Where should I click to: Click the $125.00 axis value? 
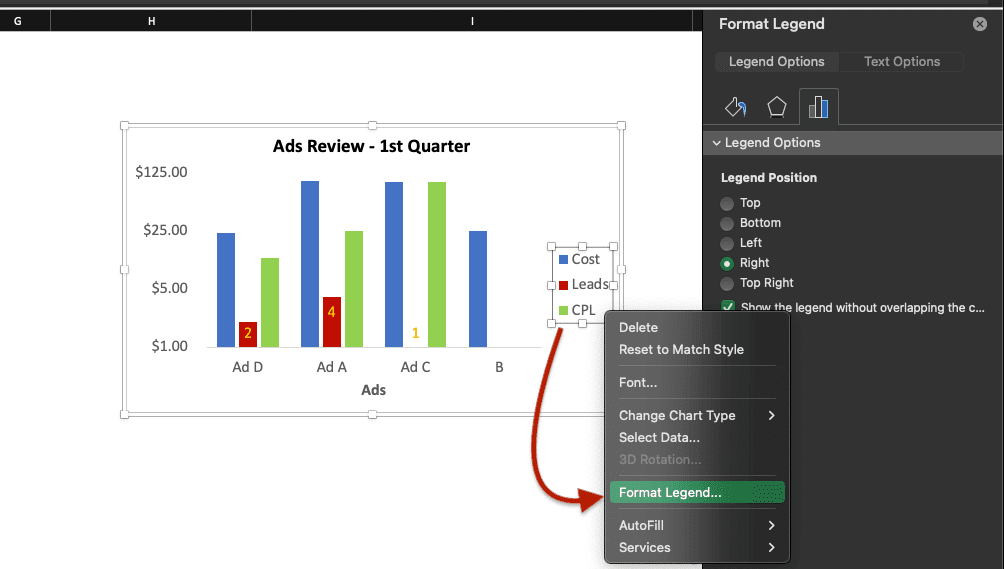[x=161, y=172]
